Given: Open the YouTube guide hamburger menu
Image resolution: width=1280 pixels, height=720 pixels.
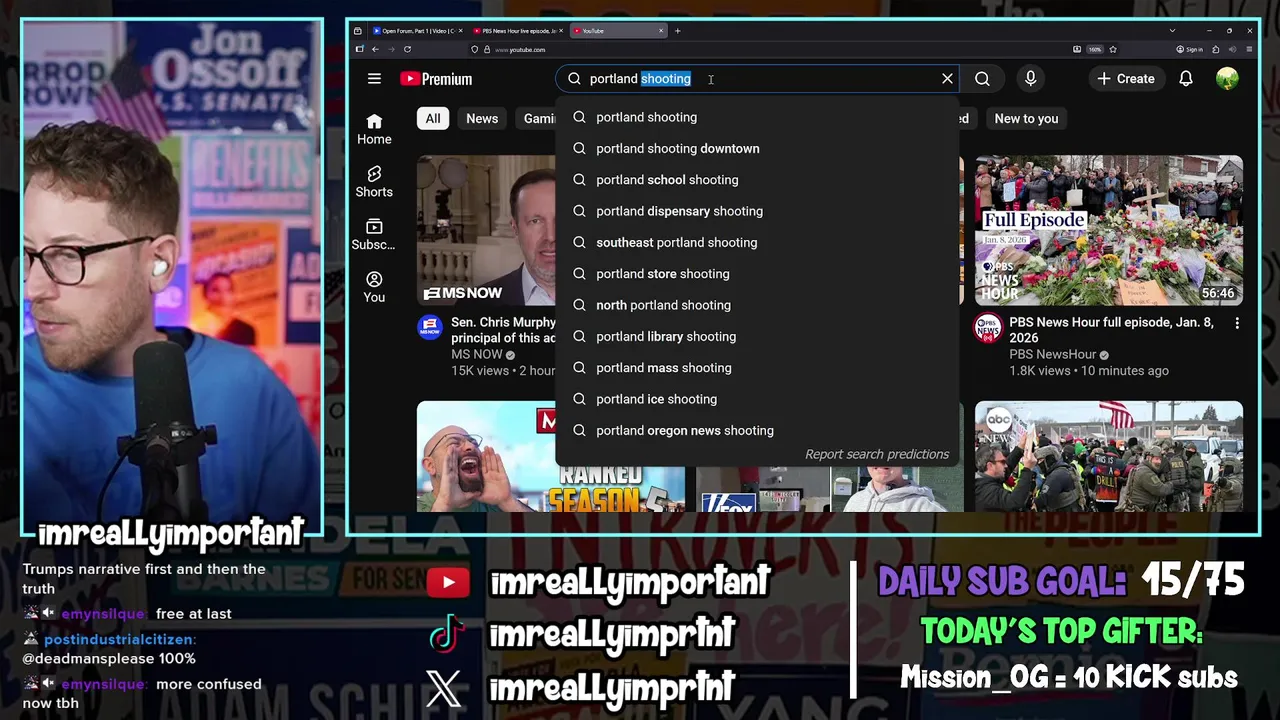Looking at the screenshot, I should point(374,79).
